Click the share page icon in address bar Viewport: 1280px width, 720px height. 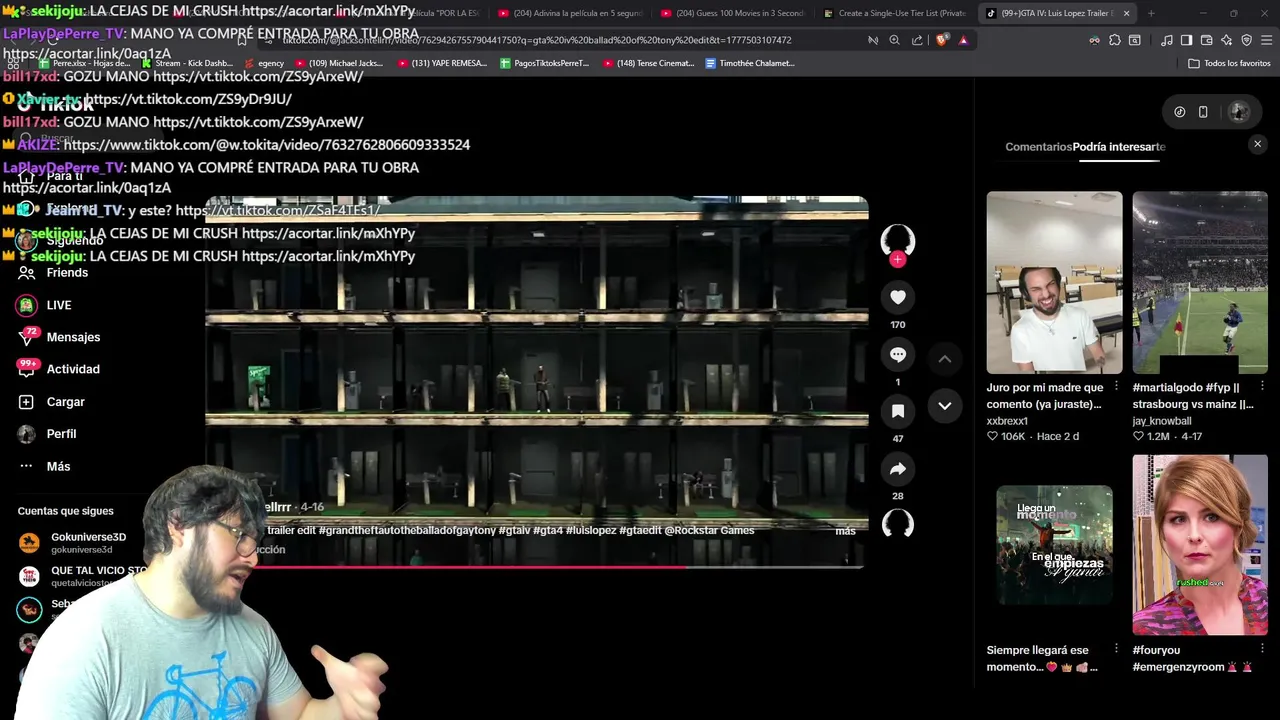point(917,40)
